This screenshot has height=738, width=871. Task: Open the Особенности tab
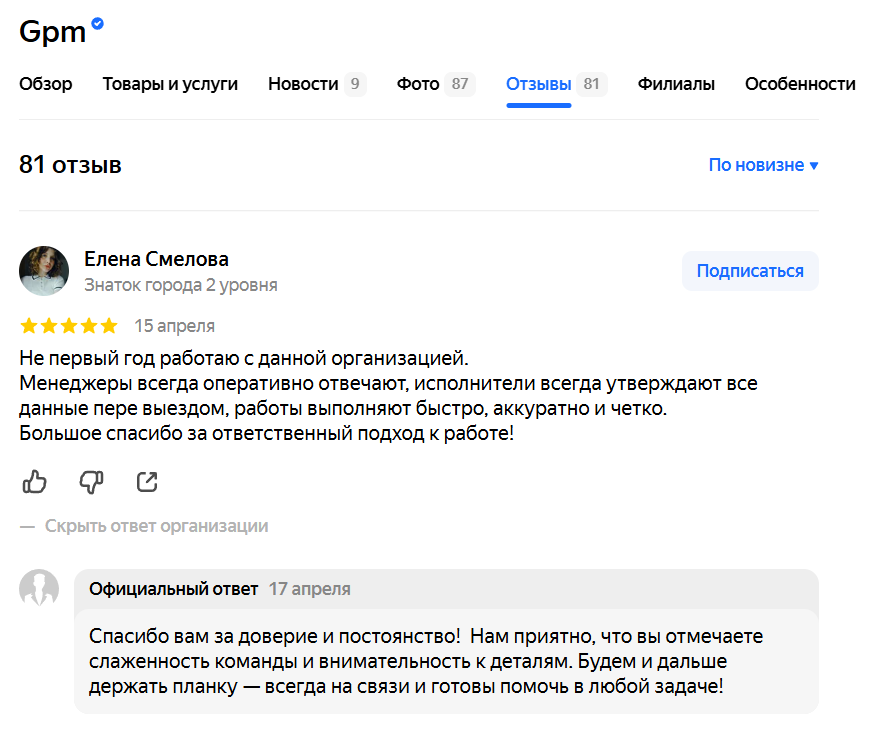[x=800, y=84]
